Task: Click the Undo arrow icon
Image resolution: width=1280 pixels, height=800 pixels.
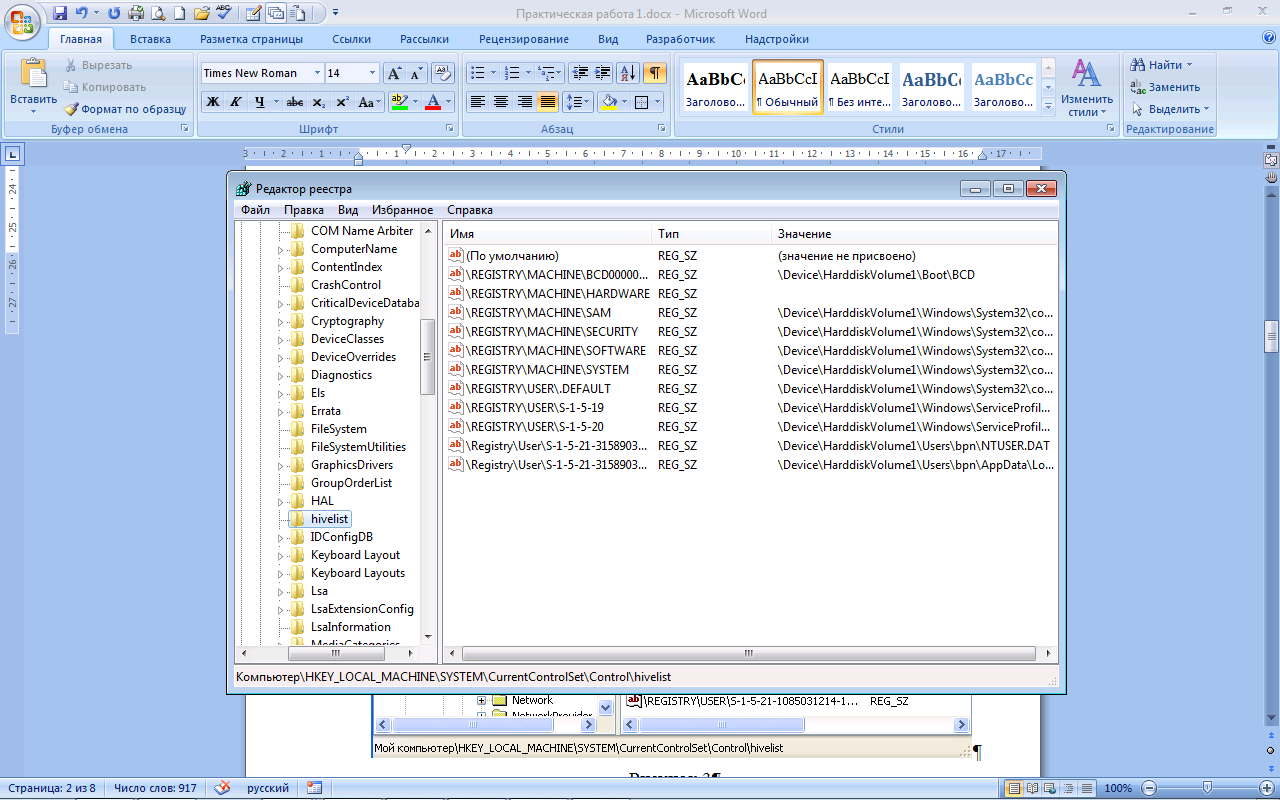Action: coord(82,13)
